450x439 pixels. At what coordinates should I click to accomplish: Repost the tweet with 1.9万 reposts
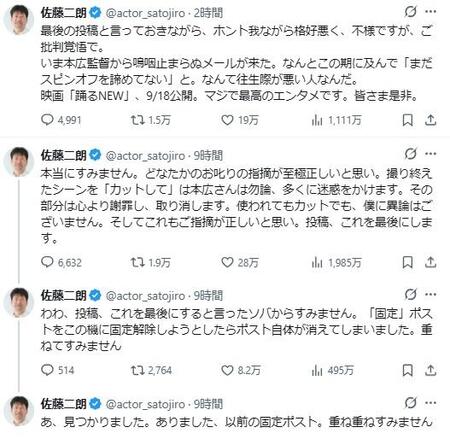pos(137,263)
